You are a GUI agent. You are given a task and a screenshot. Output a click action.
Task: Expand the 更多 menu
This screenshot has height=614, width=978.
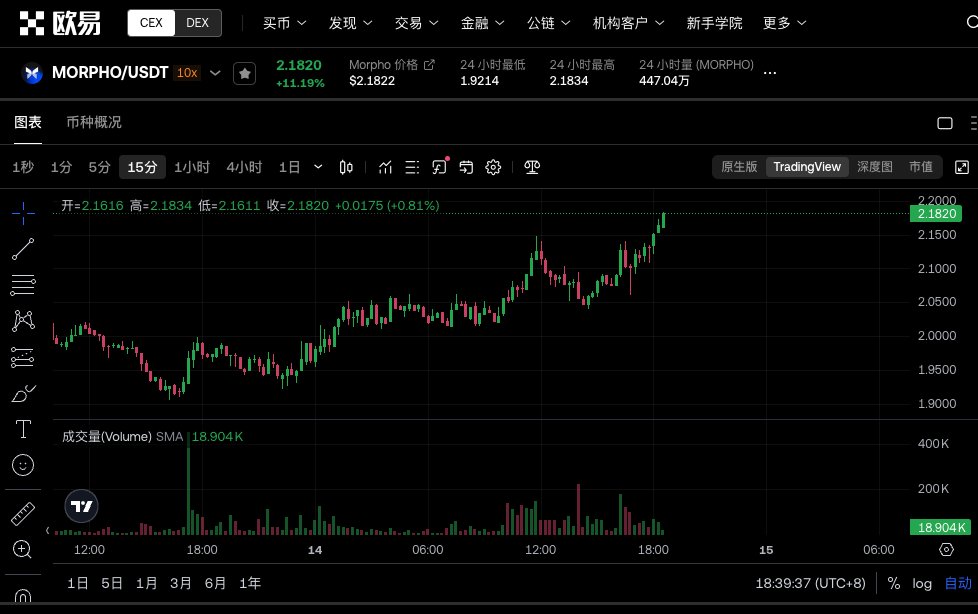point(785,23)
